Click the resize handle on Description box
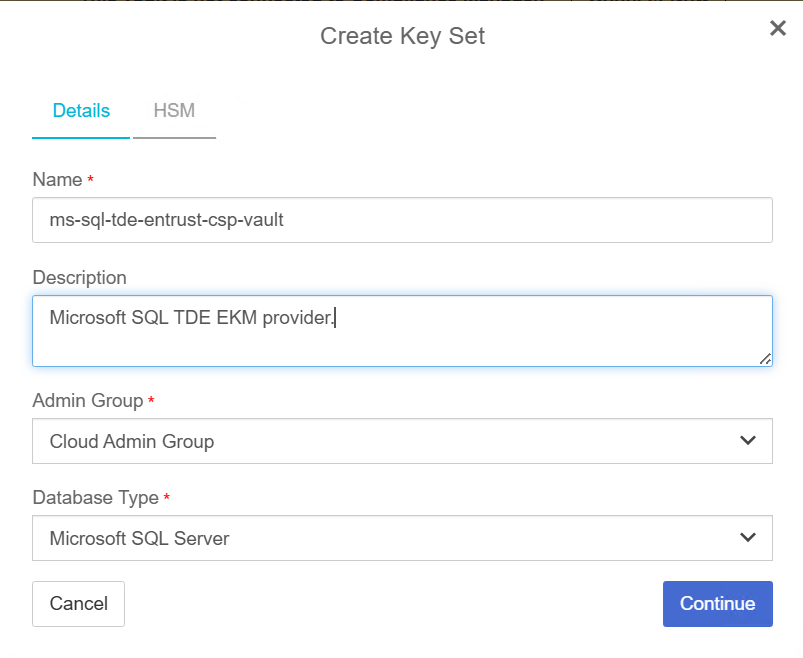Viewport: 803px width, 658px height. click(768, 360)
